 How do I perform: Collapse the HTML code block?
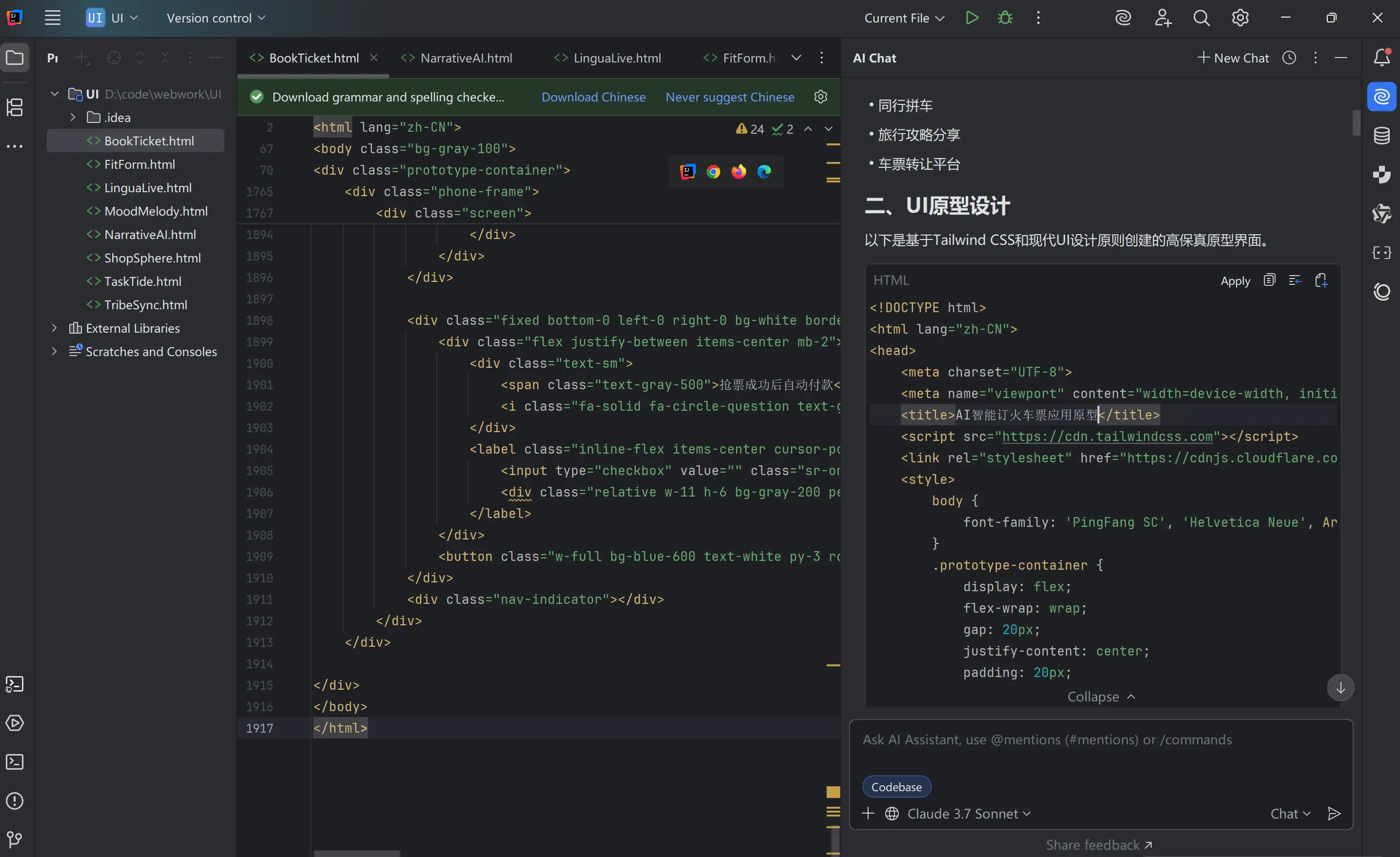tap(1101, 696)
